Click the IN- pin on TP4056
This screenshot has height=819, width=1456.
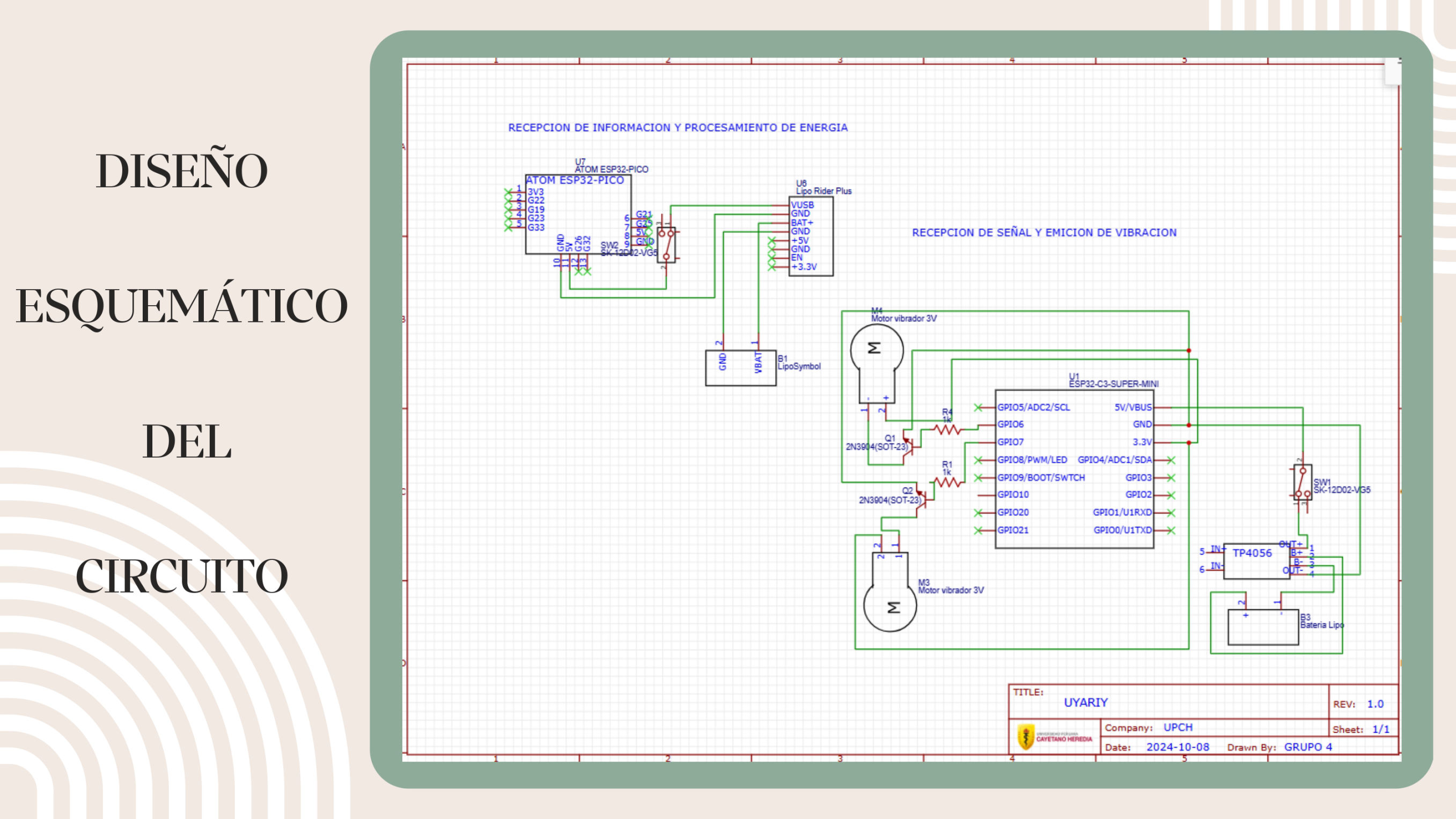[1216, 566]
